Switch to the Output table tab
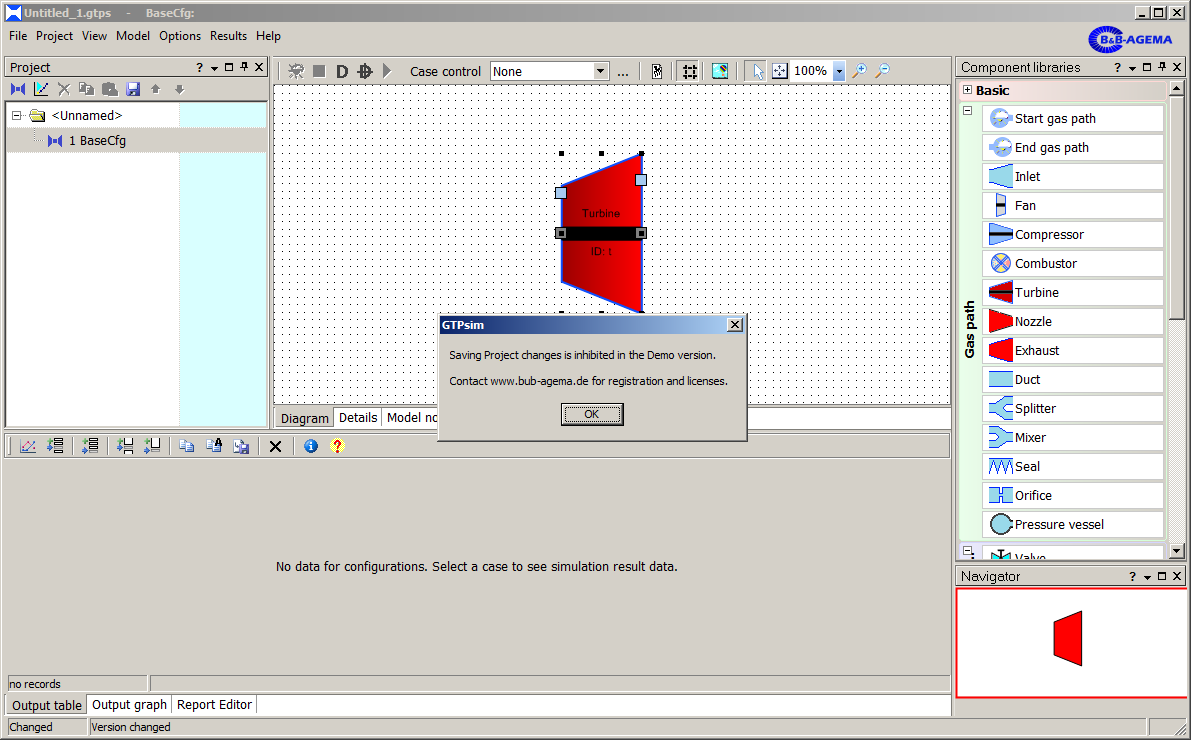Screen dimensions: 1191x740 coord(46,705)
